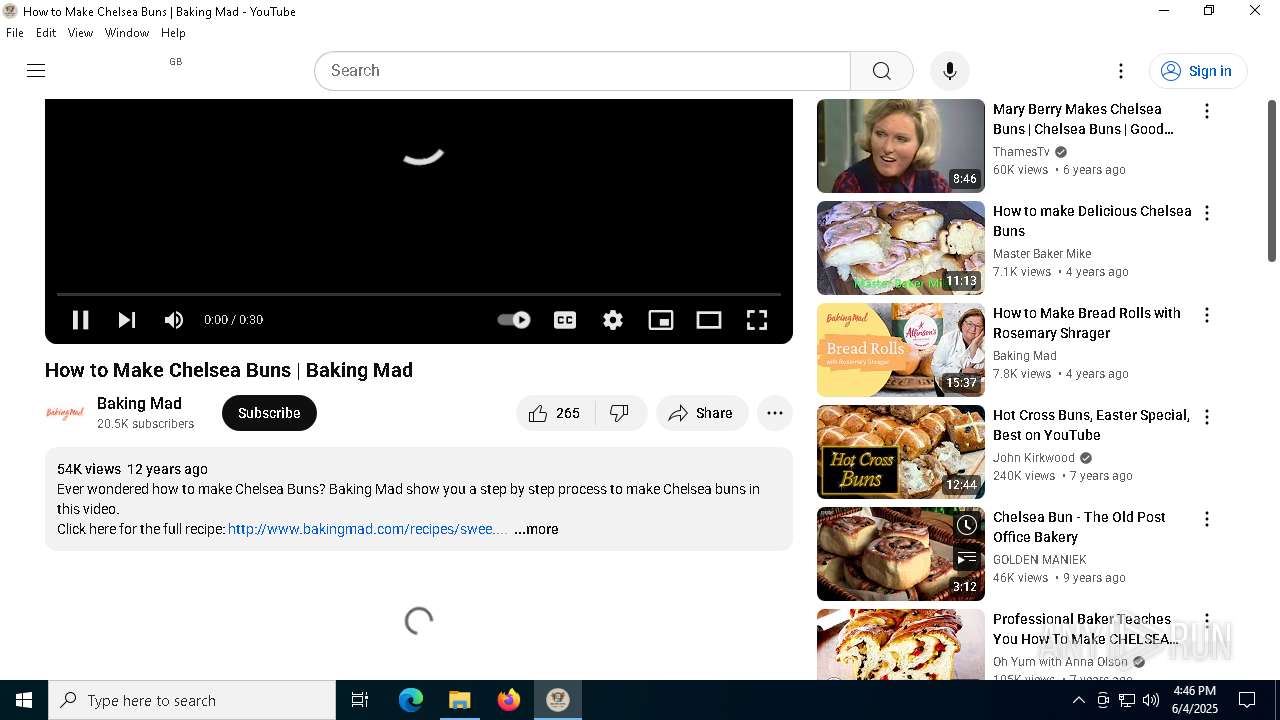This screenshot has width=1280, height=720.
Task: Toggle closed captions on the player
Action: 565,320
